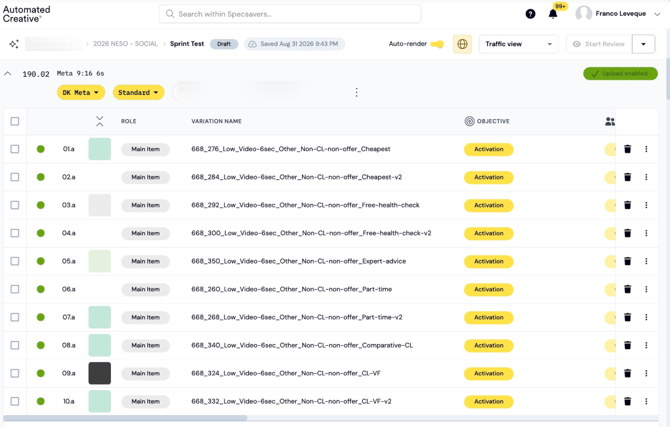Click the green status dot of row 03.a

tap(41, 205)
